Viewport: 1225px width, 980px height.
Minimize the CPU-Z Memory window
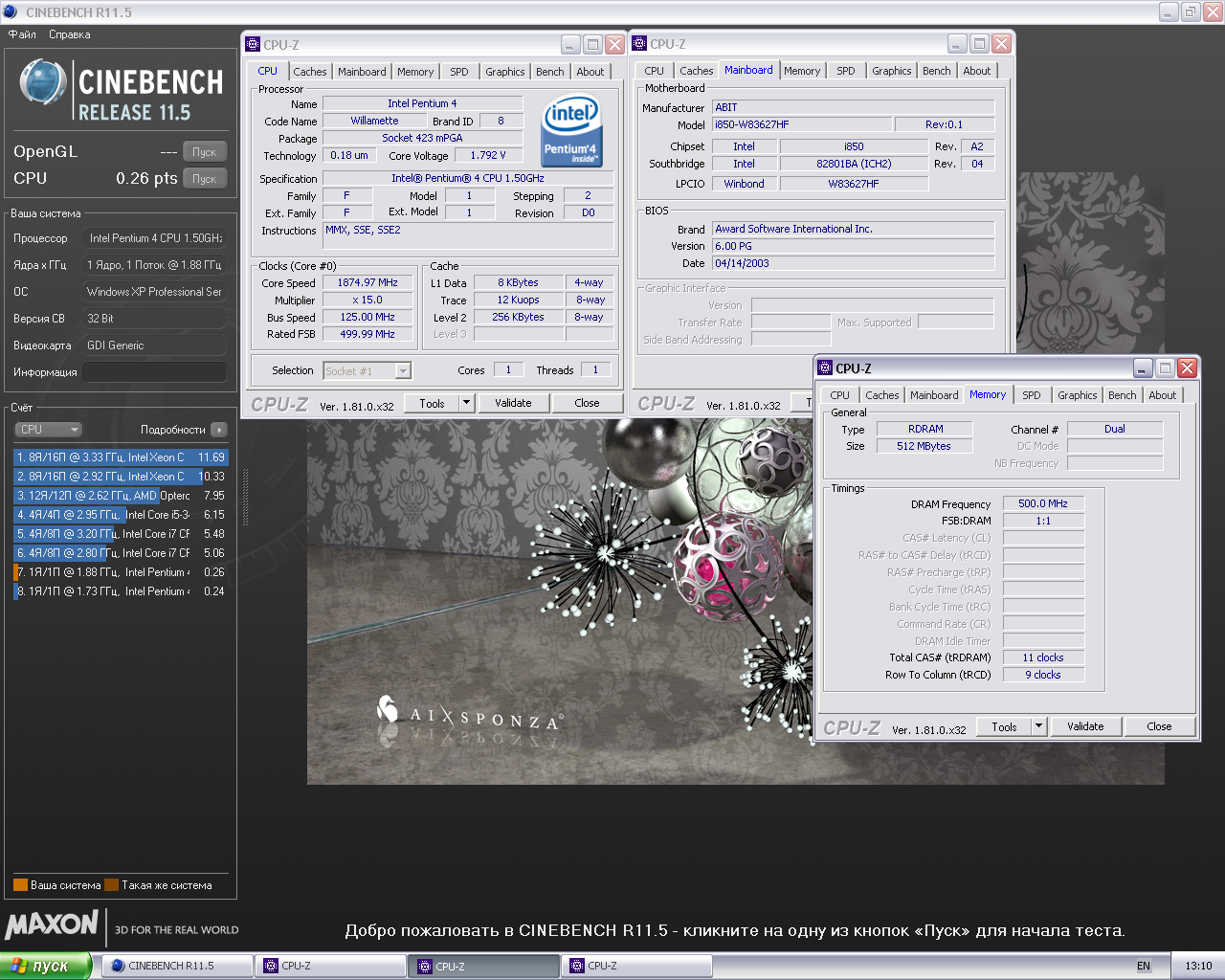click(1143, 368)
